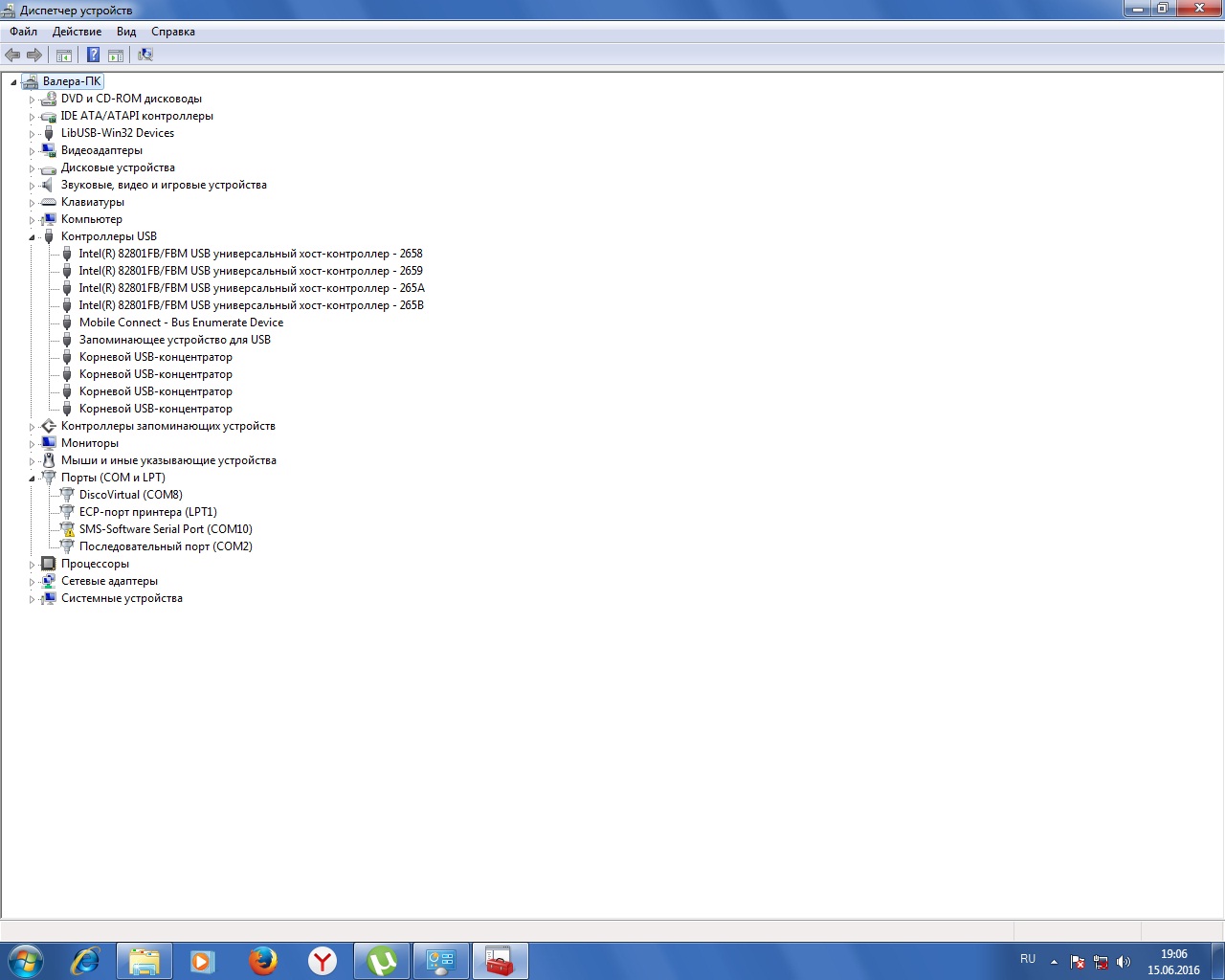
Task: Click the Звуковые устройства speaker icon
Action: coord(49,185)
